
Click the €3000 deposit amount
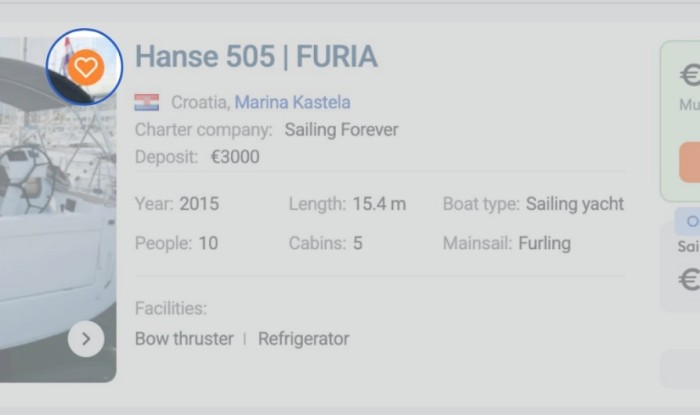click(x=235, y=157)
